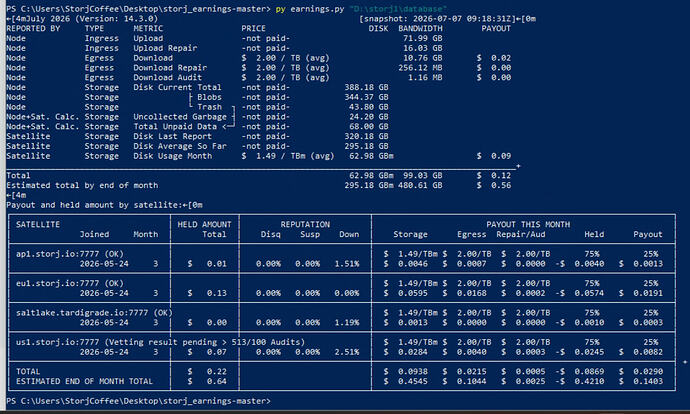Click the Uncollected Garbage row
690x414 pixels.
coord(197,117)
